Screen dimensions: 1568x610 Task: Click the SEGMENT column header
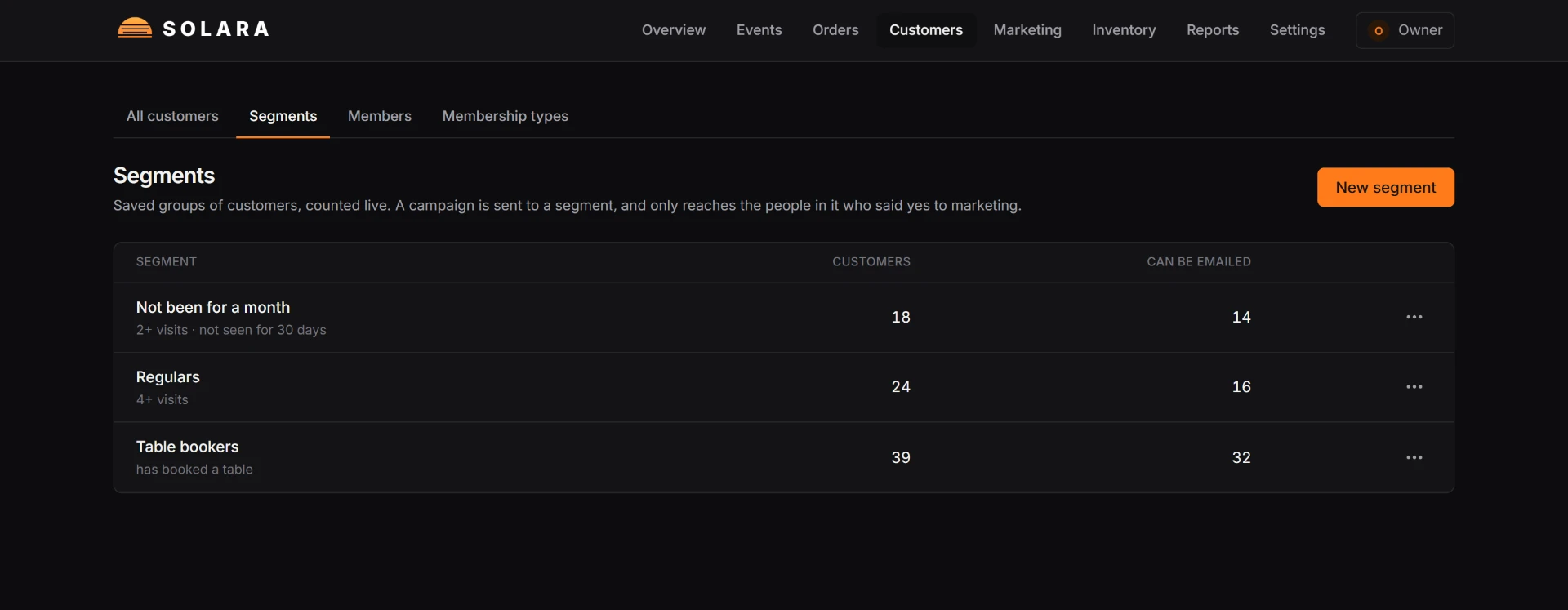tap(166, 262)
